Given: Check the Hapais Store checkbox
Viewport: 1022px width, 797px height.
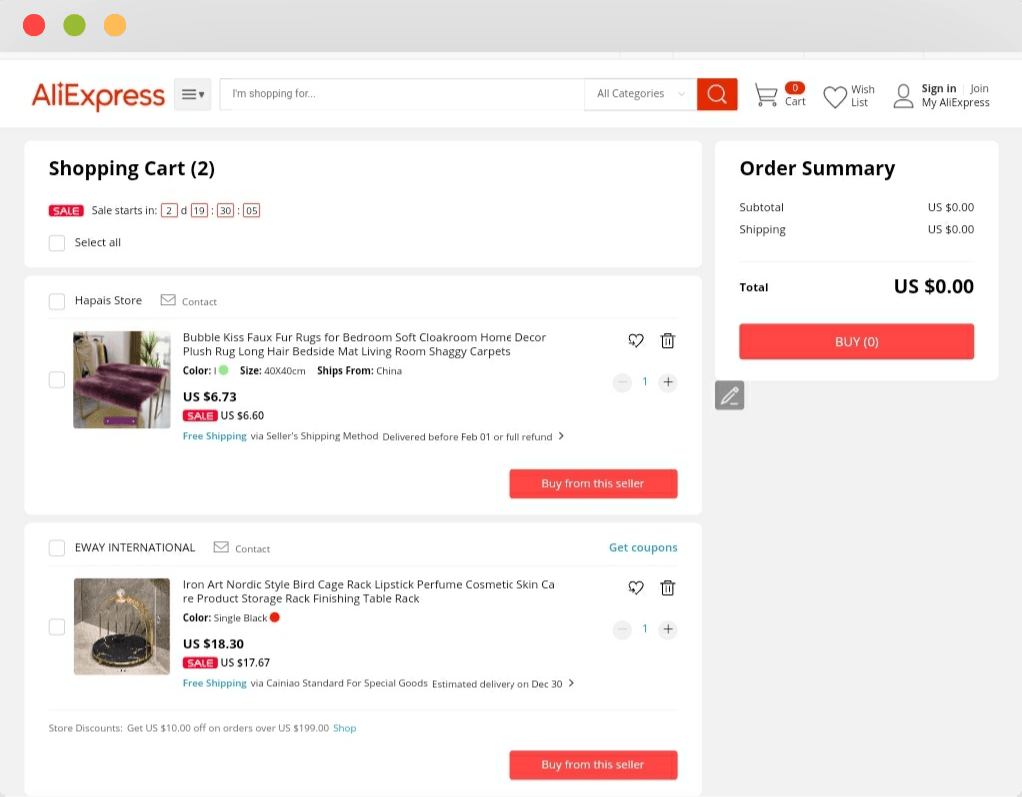Looking at the screenshot, I should pos(57,301).
